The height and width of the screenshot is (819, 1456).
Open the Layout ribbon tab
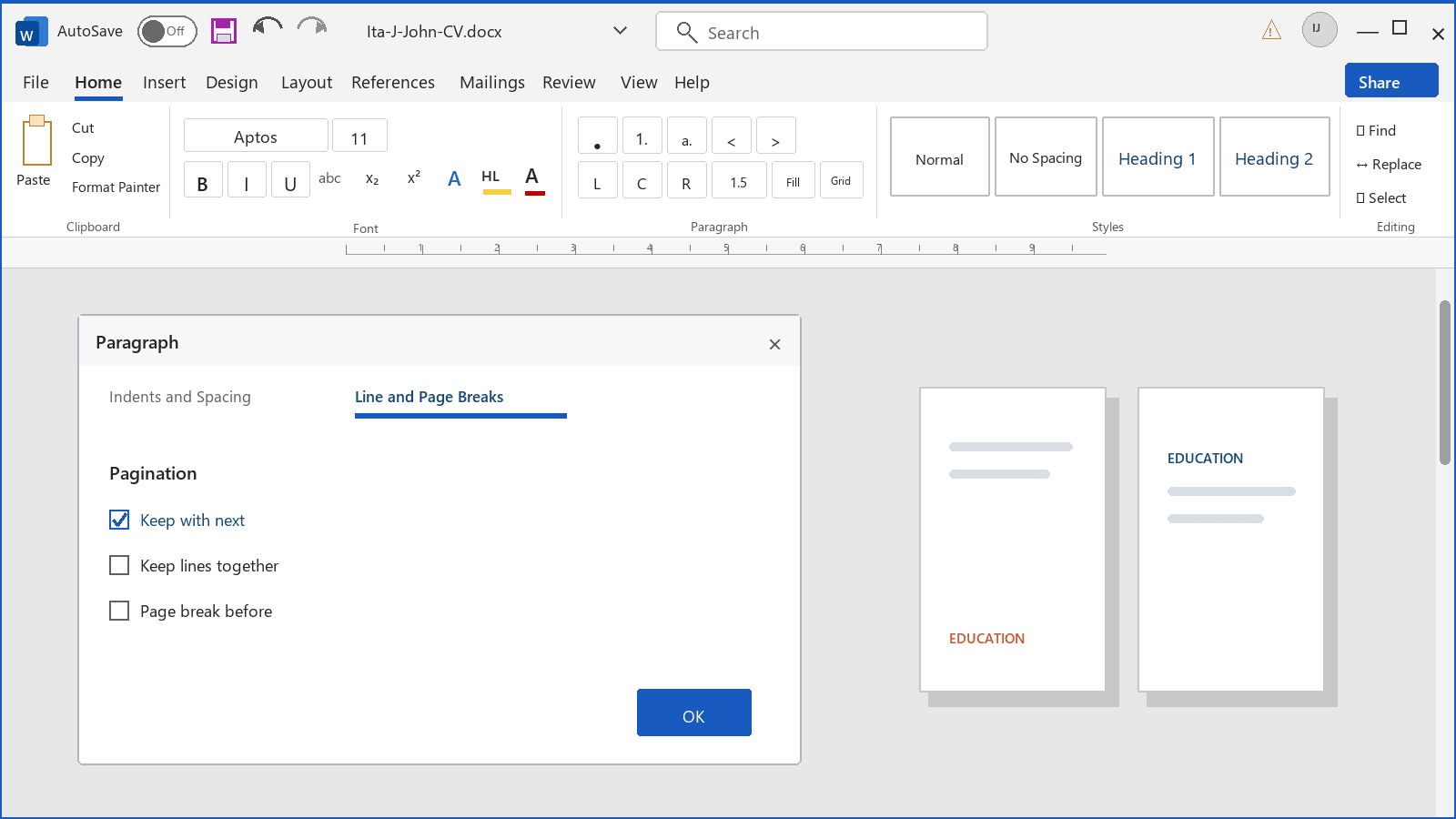[307, 82]
